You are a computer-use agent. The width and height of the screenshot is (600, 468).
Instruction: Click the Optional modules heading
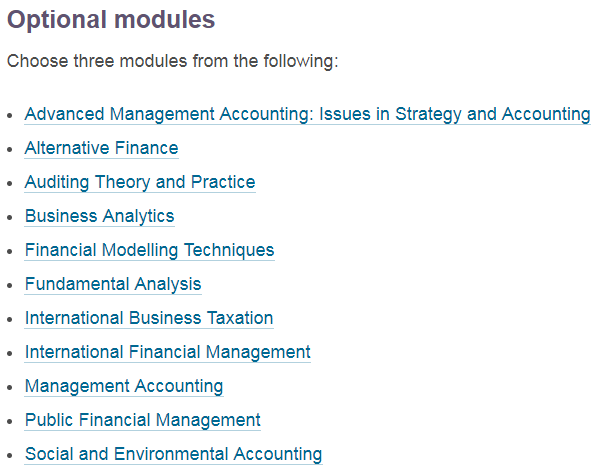point(111,19)
